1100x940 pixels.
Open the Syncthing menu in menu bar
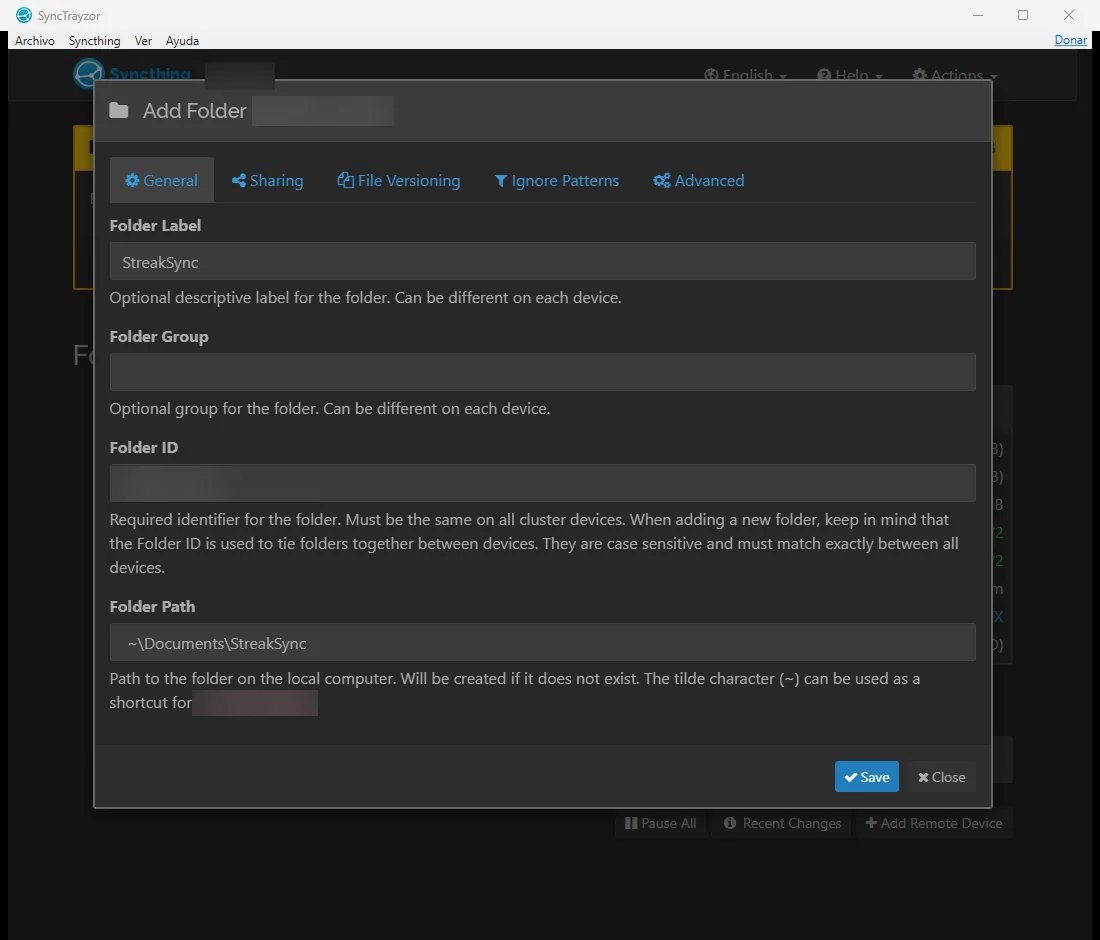[x=94, y=41]
